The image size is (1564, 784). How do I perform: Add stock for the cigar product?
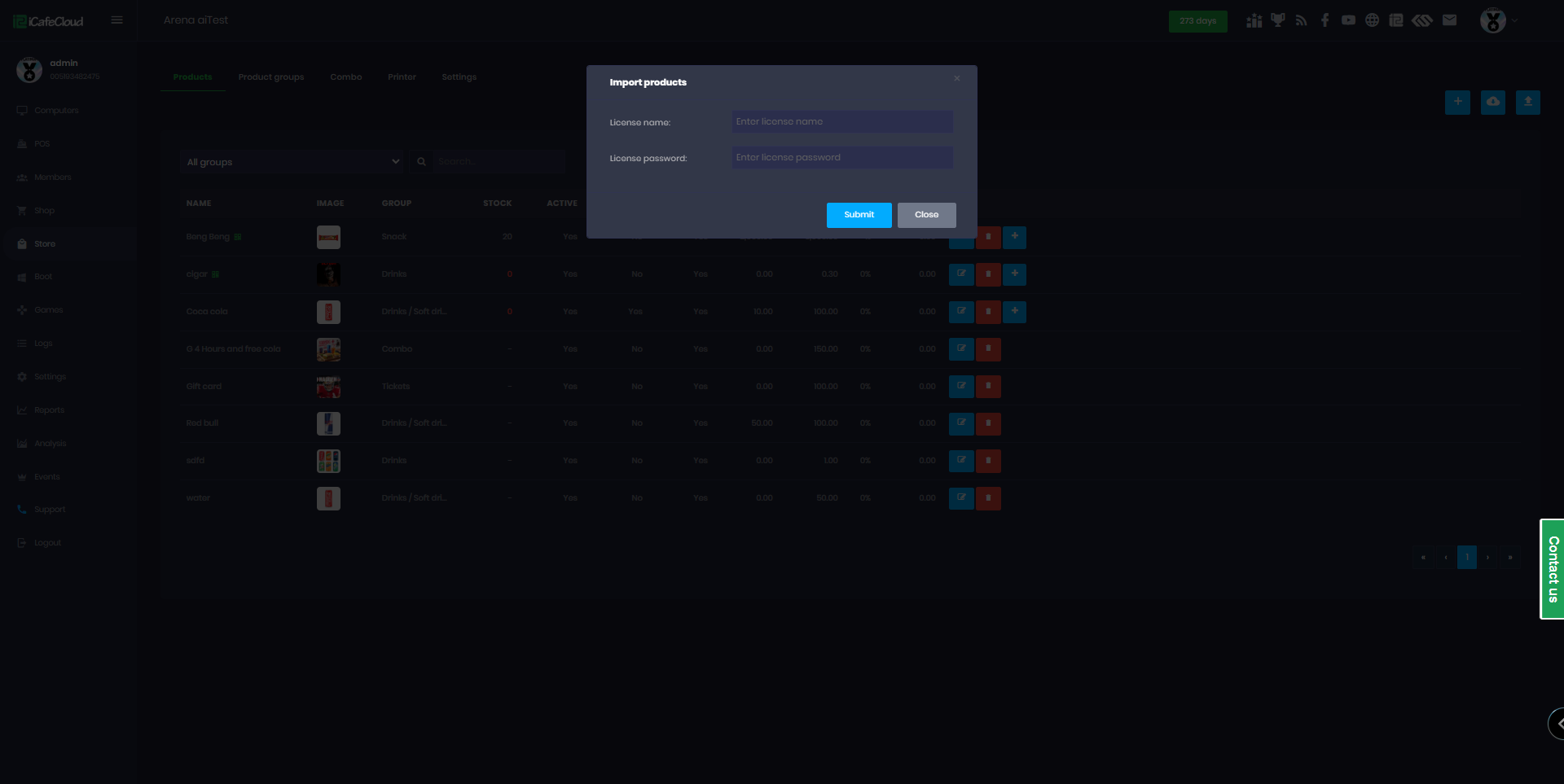pos(1015,274)
